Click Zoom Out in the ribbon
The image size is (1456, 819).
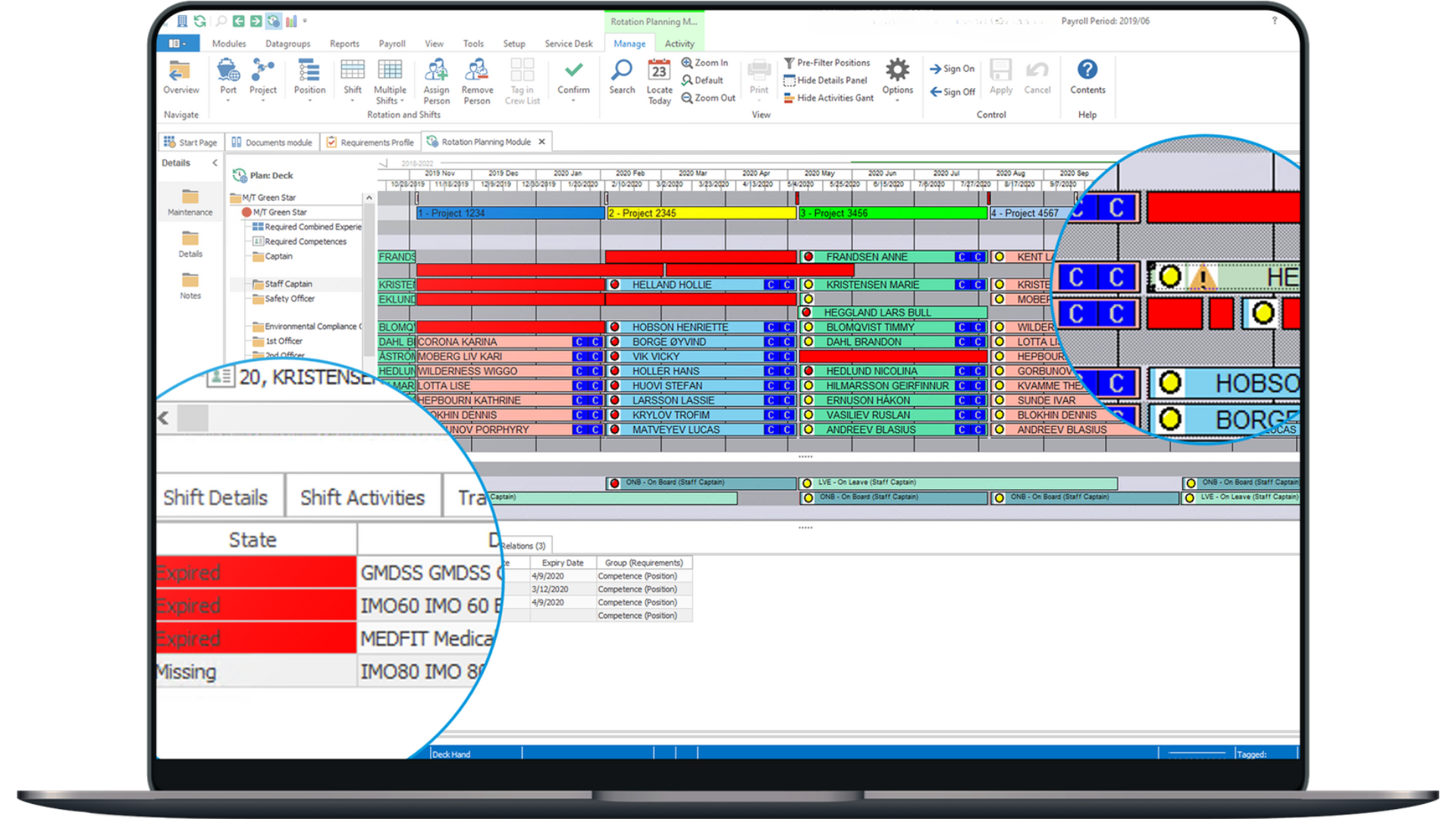coord(708,98)
